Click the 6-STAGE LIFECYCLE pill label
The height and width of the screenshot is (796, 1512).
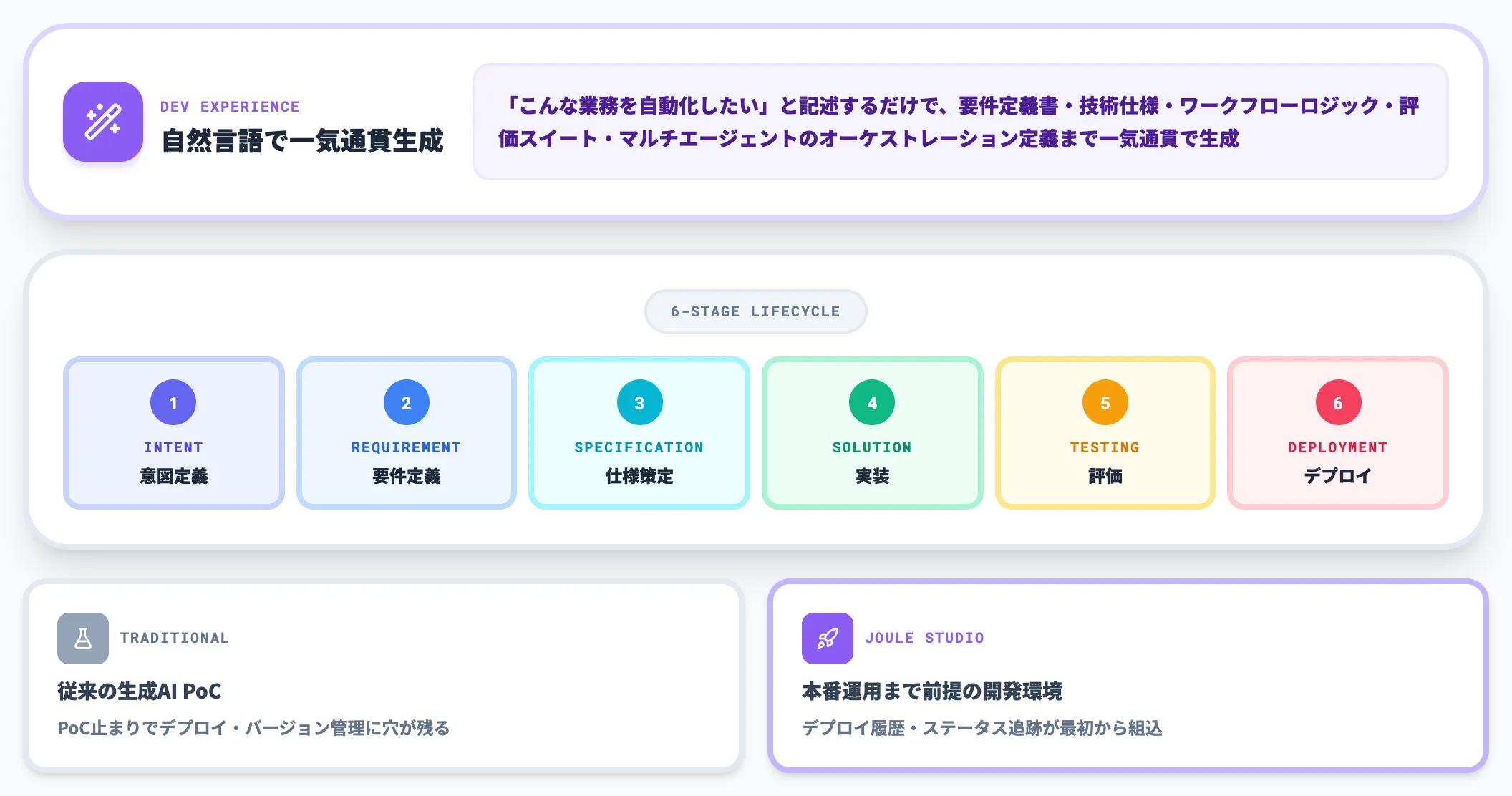[756, 311]
